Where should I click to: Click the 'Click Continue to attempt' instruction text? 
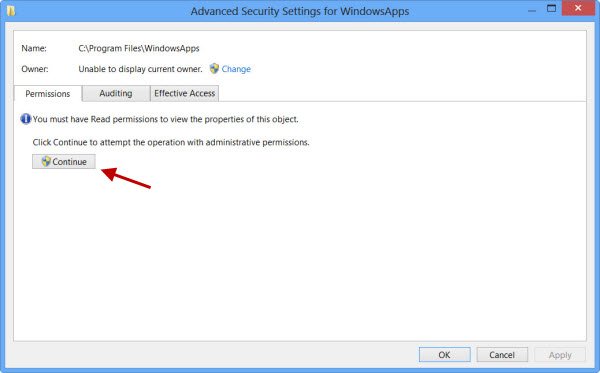click(171, 142)
